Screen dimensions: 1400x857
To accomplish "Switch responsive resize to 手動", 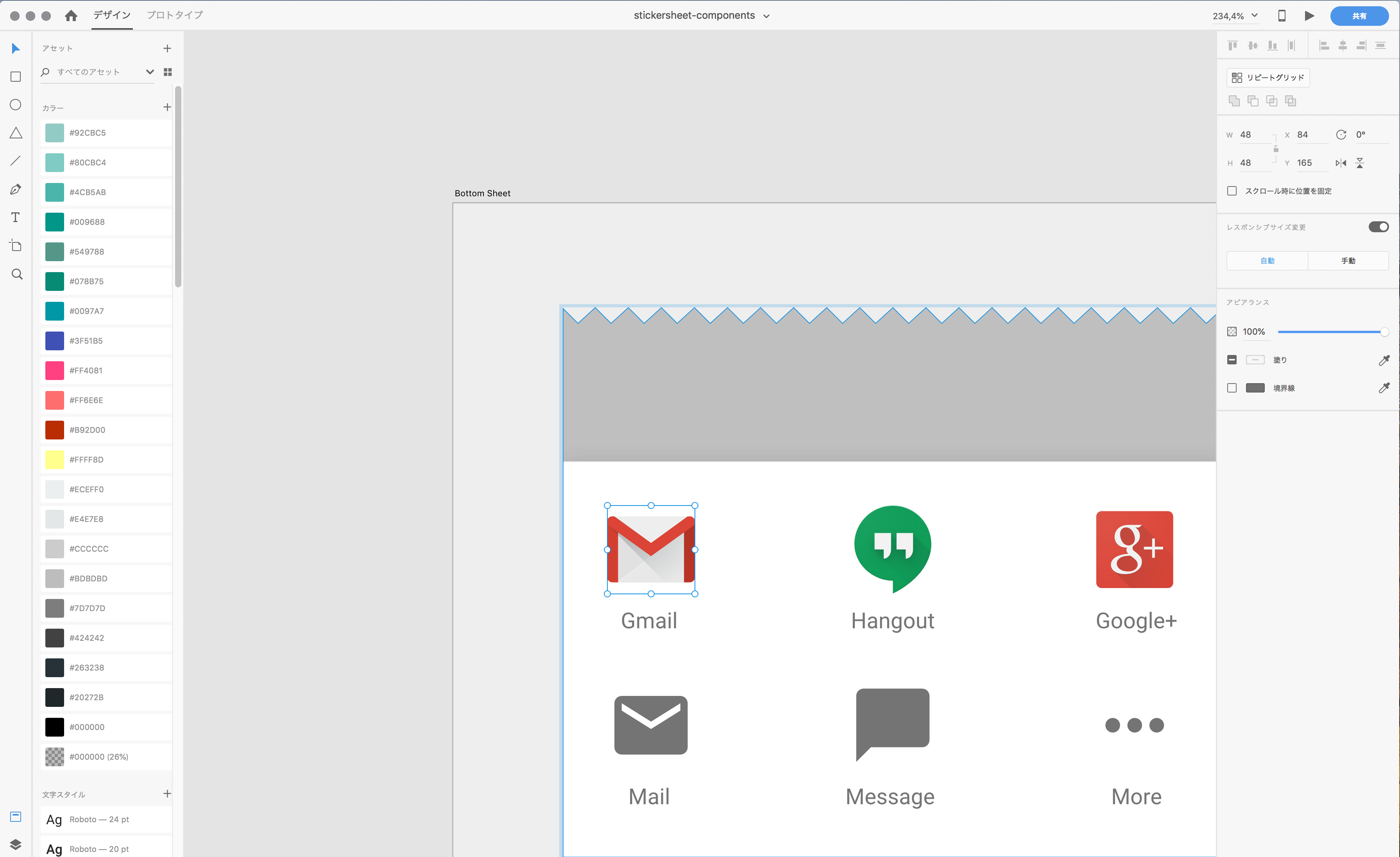I will point(1349,260).
